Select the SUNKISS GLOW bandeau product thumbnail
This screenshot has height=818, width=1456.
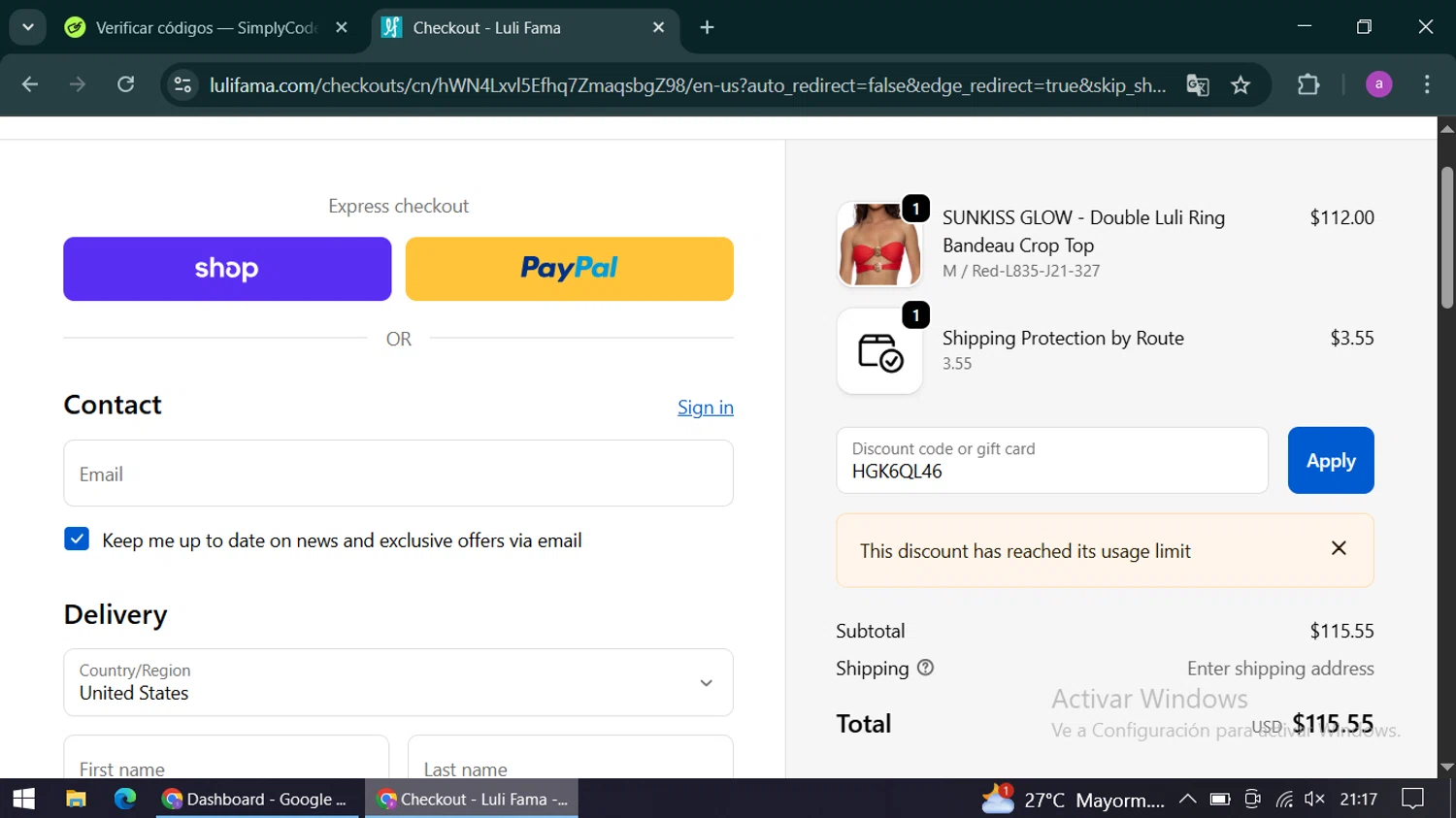click(x=879, y=245)
